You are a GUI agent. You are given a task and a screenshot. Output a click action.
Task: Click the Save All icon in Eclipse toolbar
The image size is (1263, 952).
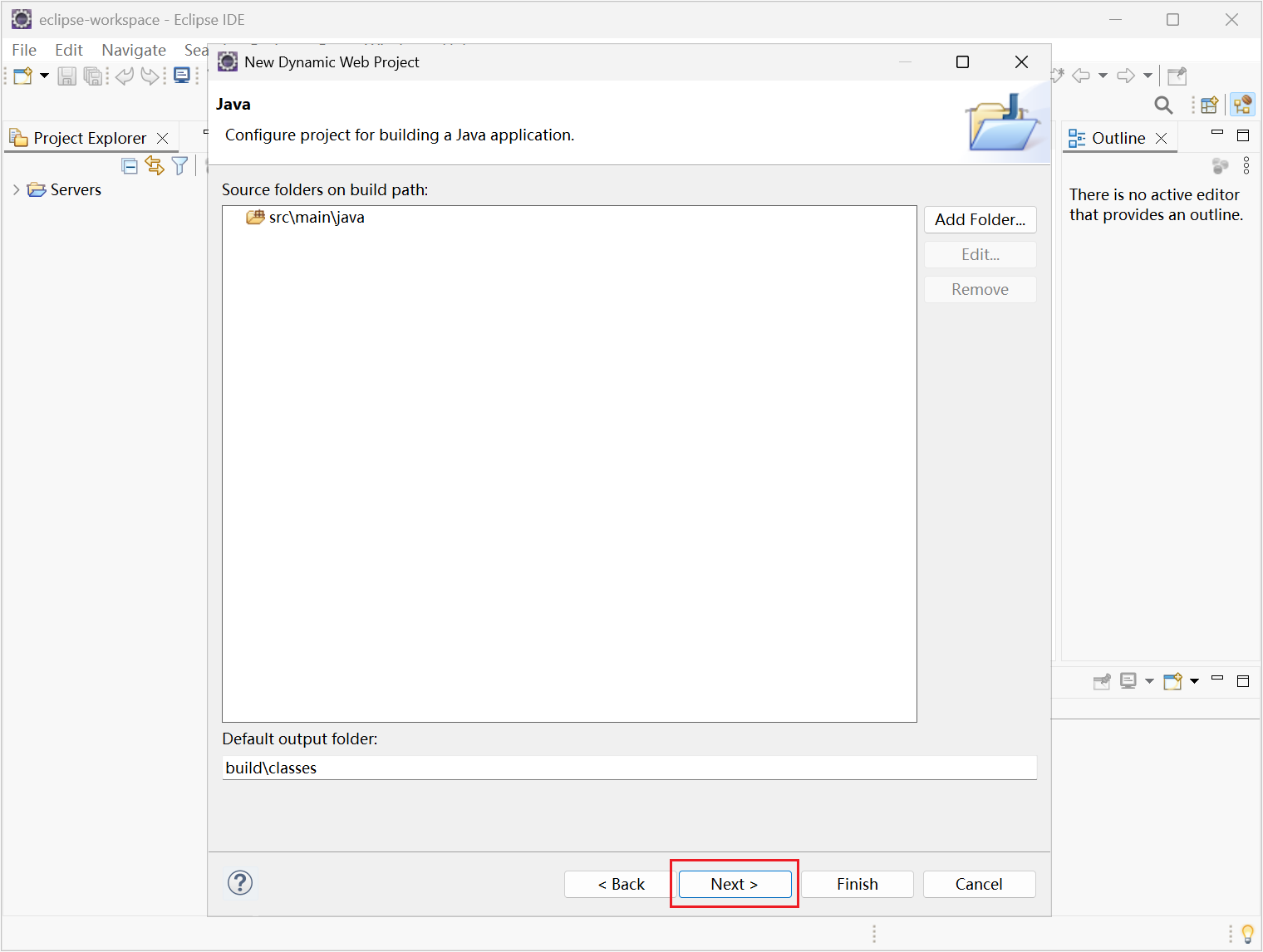(93, 76)
